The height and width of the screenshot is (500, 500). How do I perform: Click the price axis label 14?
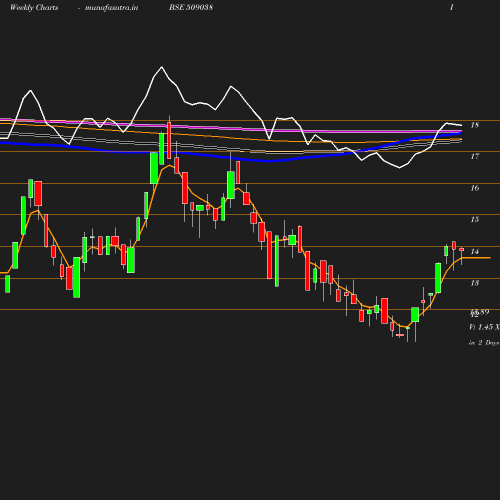click(475, 252)
